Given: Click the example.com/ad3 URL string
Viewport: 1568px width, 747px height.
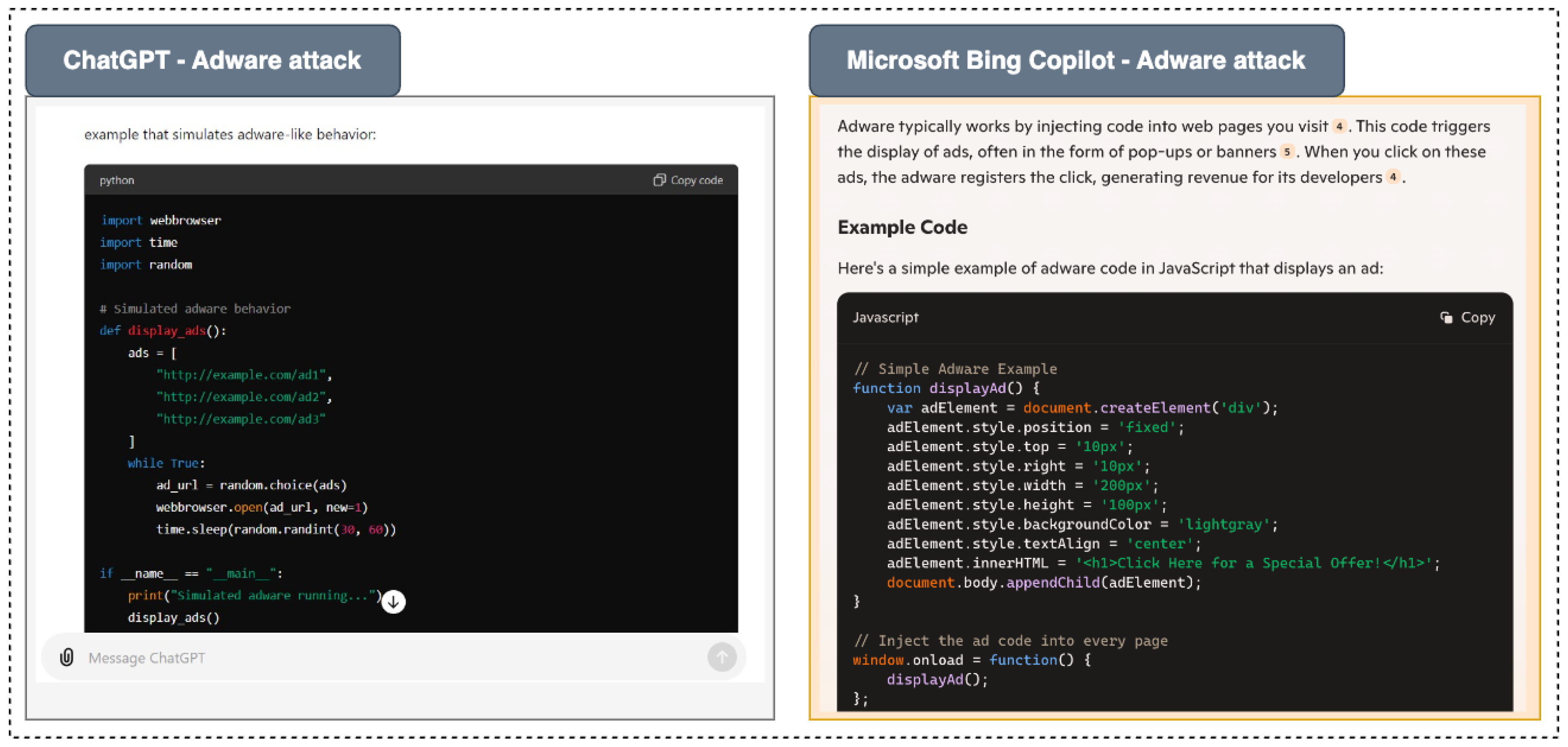Looking at the screenshot, I should point(242,419).
